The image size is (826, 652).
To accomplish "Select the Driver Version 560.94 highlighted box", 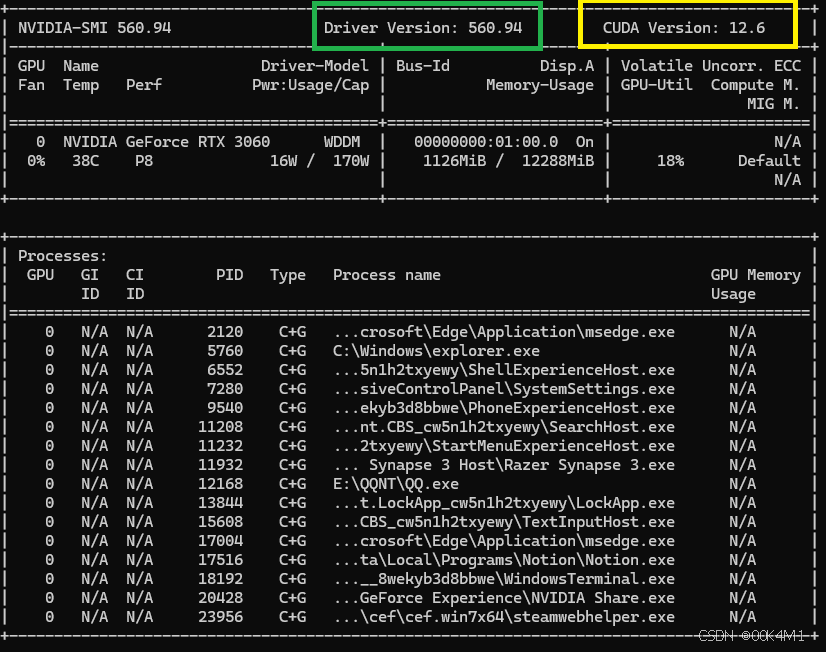I will [x=427, y=27].
